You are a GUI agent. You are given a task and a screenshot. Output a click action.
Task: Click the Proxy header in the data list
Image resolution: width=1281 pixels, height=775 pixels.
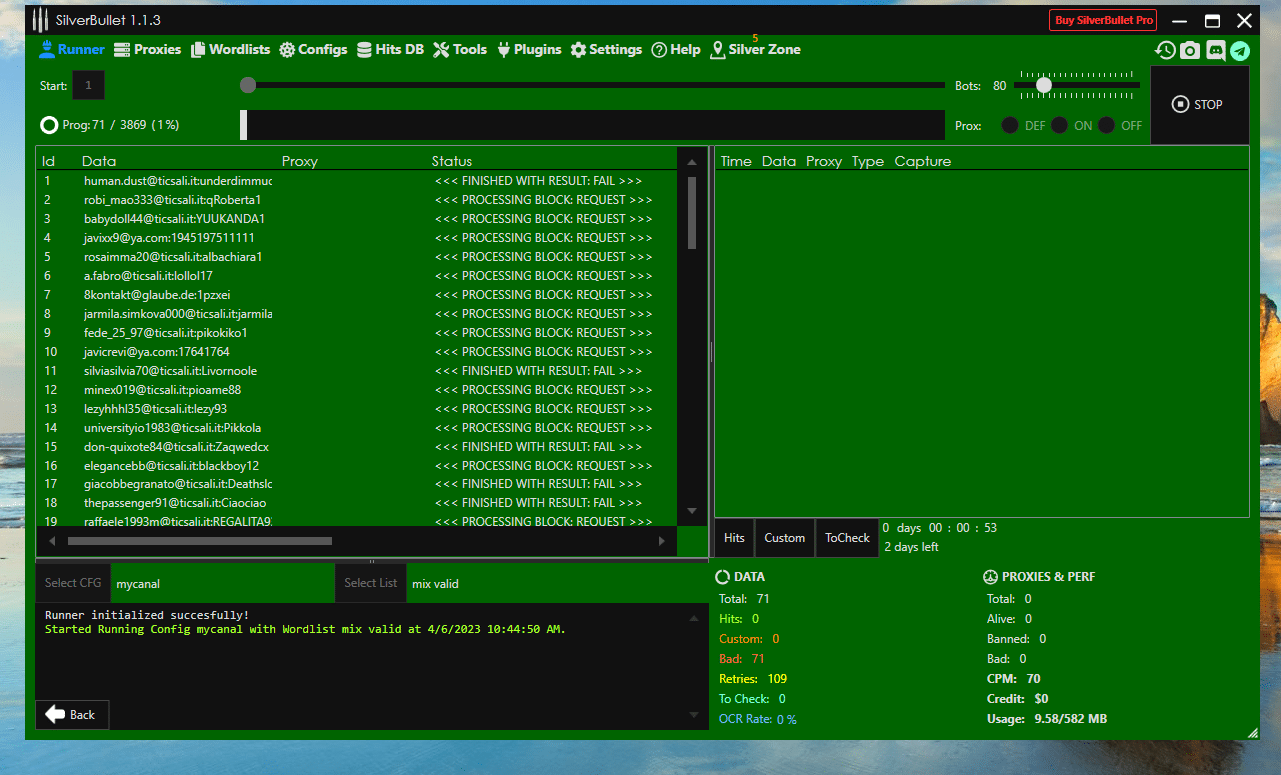tap(300, 161)
